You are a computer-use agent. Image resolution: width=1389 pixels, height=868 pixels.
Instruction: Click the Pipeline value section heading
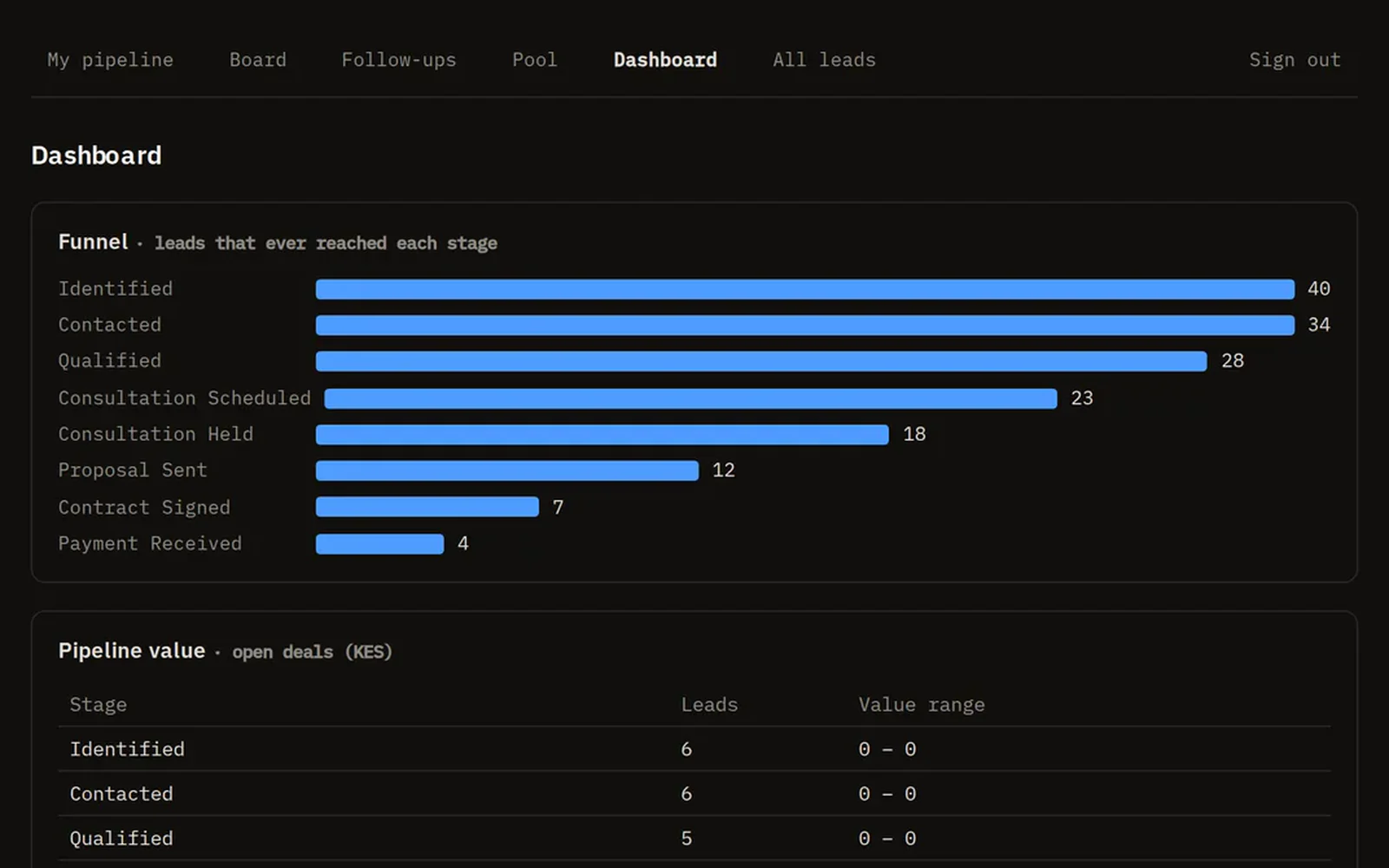(132, 651)
